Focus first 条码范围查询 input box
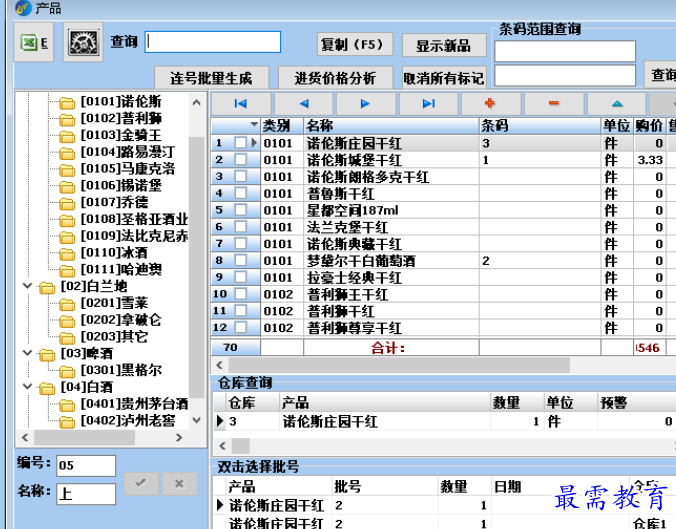 click(565, 51)
